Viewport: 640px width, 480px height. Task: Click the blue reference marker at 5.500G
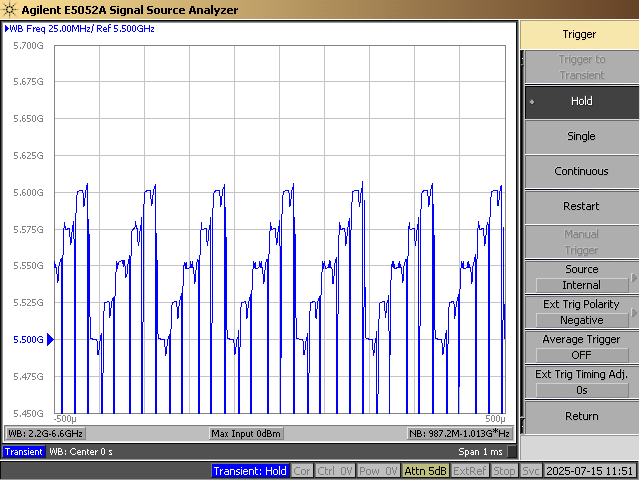pyautogui.click(x=50, y=340)
